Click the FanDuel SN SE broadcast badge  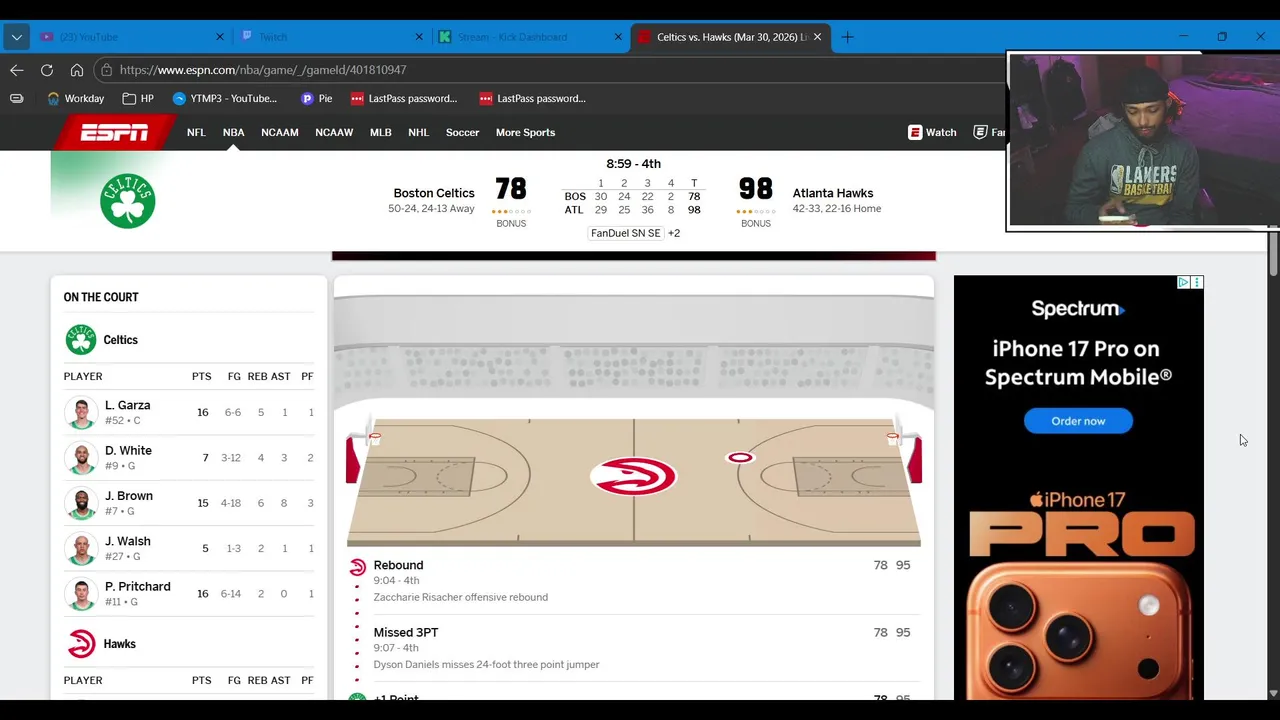click(x=626, y=233)
